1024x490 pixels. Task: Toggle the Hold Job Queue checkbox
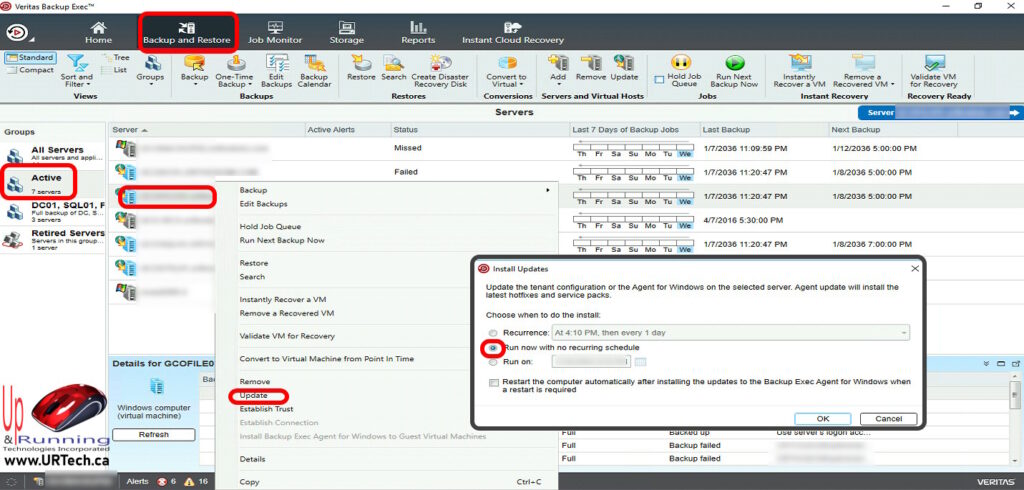click(657, 79)
